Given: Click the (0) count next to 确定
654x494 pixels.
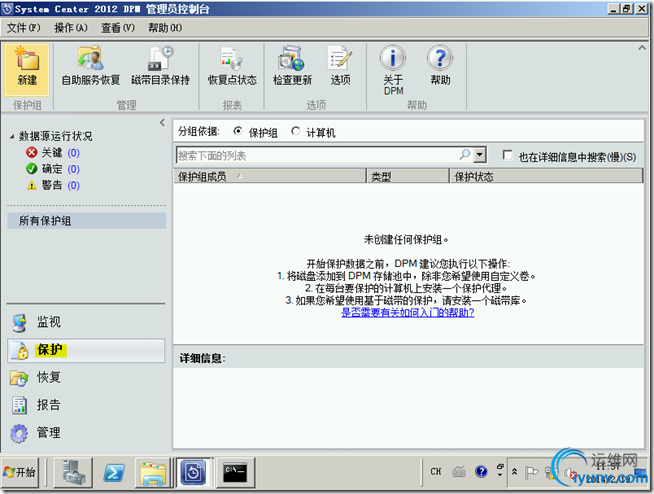Looking at the screenshot, I should (73, 169).
